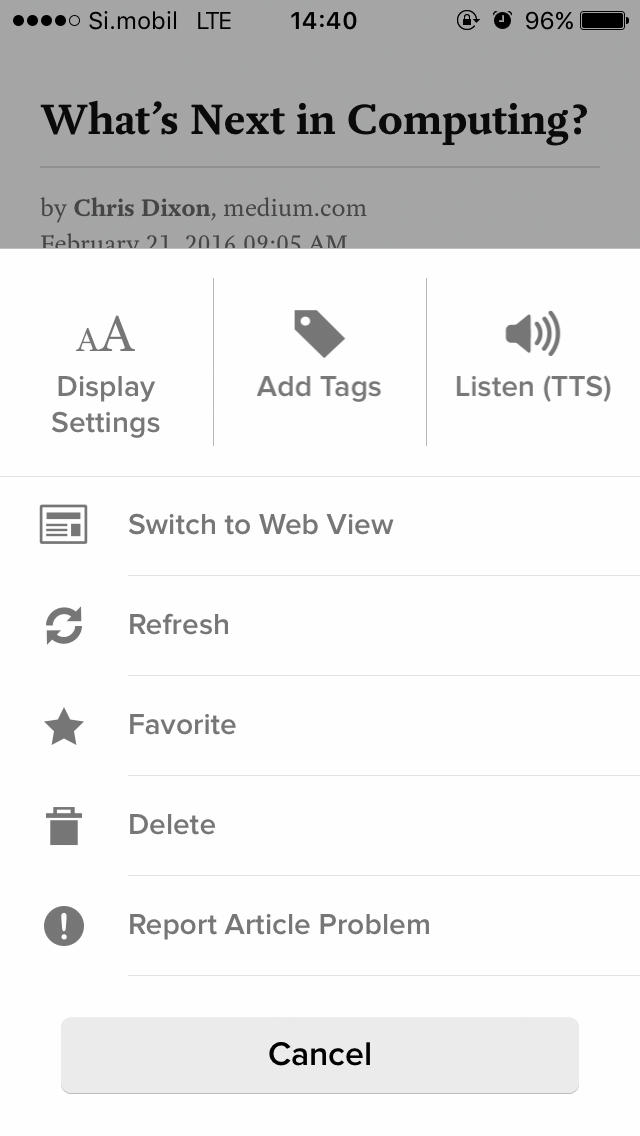Select Report Article Problem
The width and height of the screenshot is (640, 1136).
tap(320, 926)
